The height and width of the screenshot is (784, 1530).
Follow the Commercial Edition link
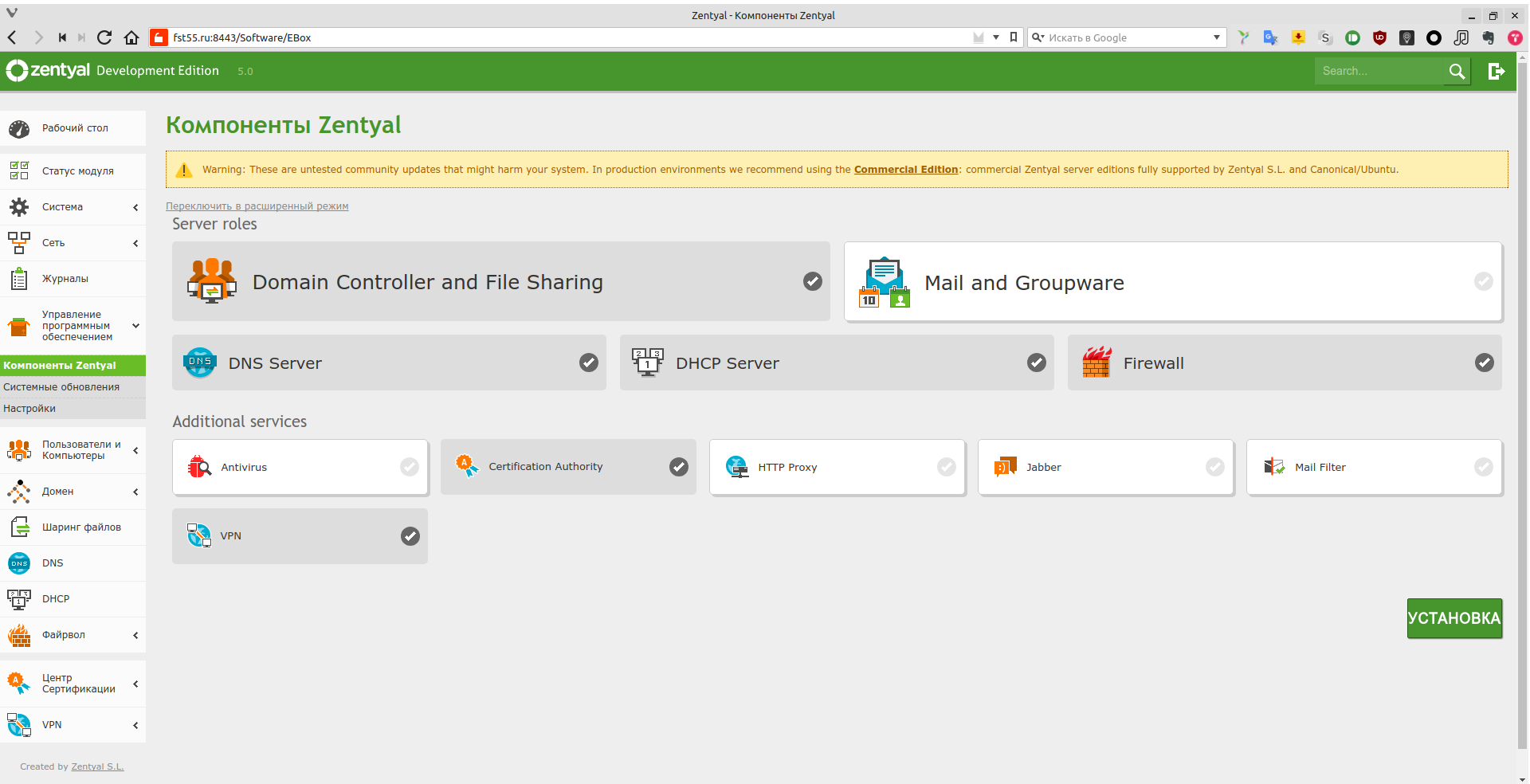coord(906,170)
